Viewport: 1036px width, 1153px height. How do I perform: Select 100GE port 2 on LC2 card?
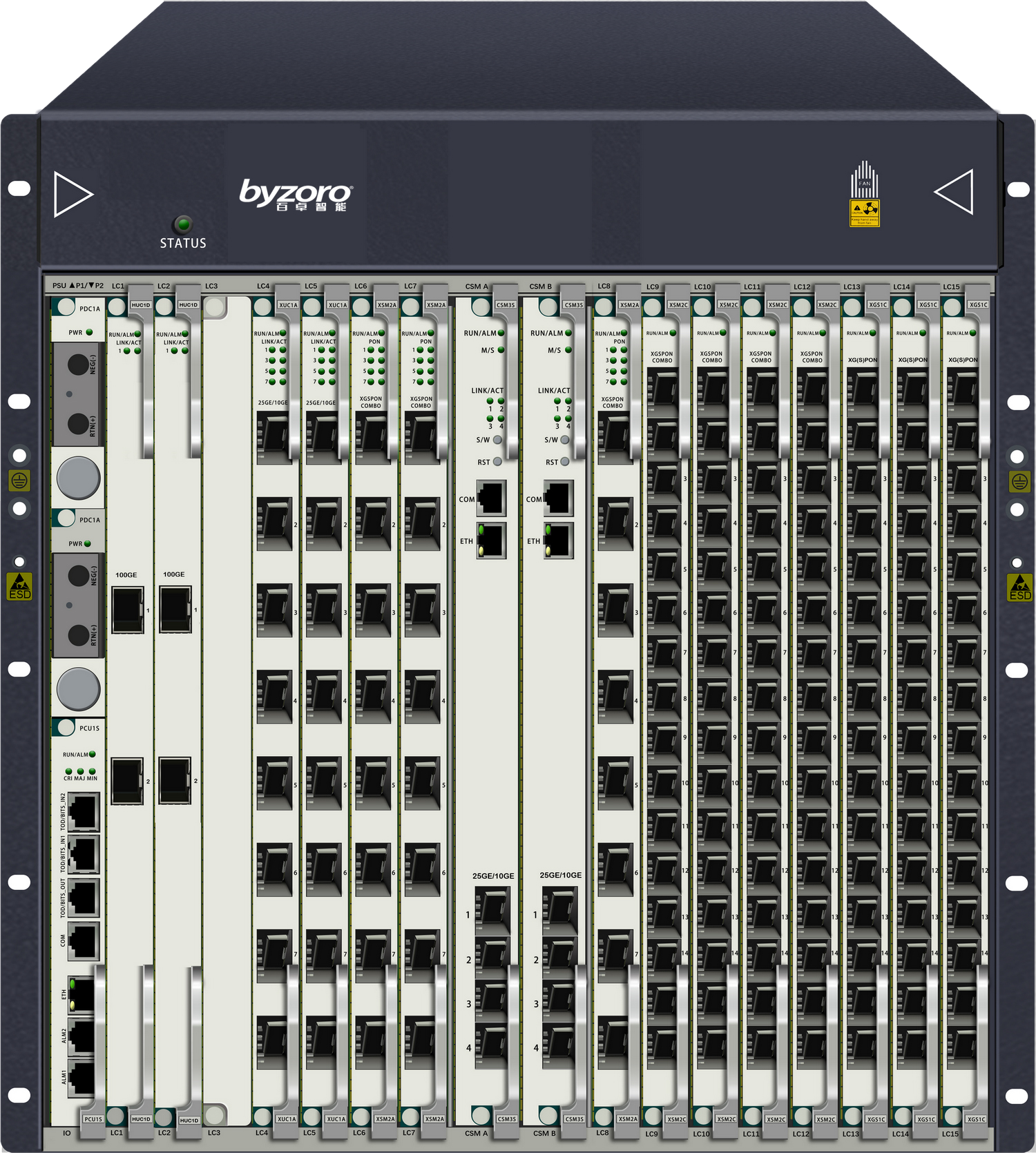175,780
